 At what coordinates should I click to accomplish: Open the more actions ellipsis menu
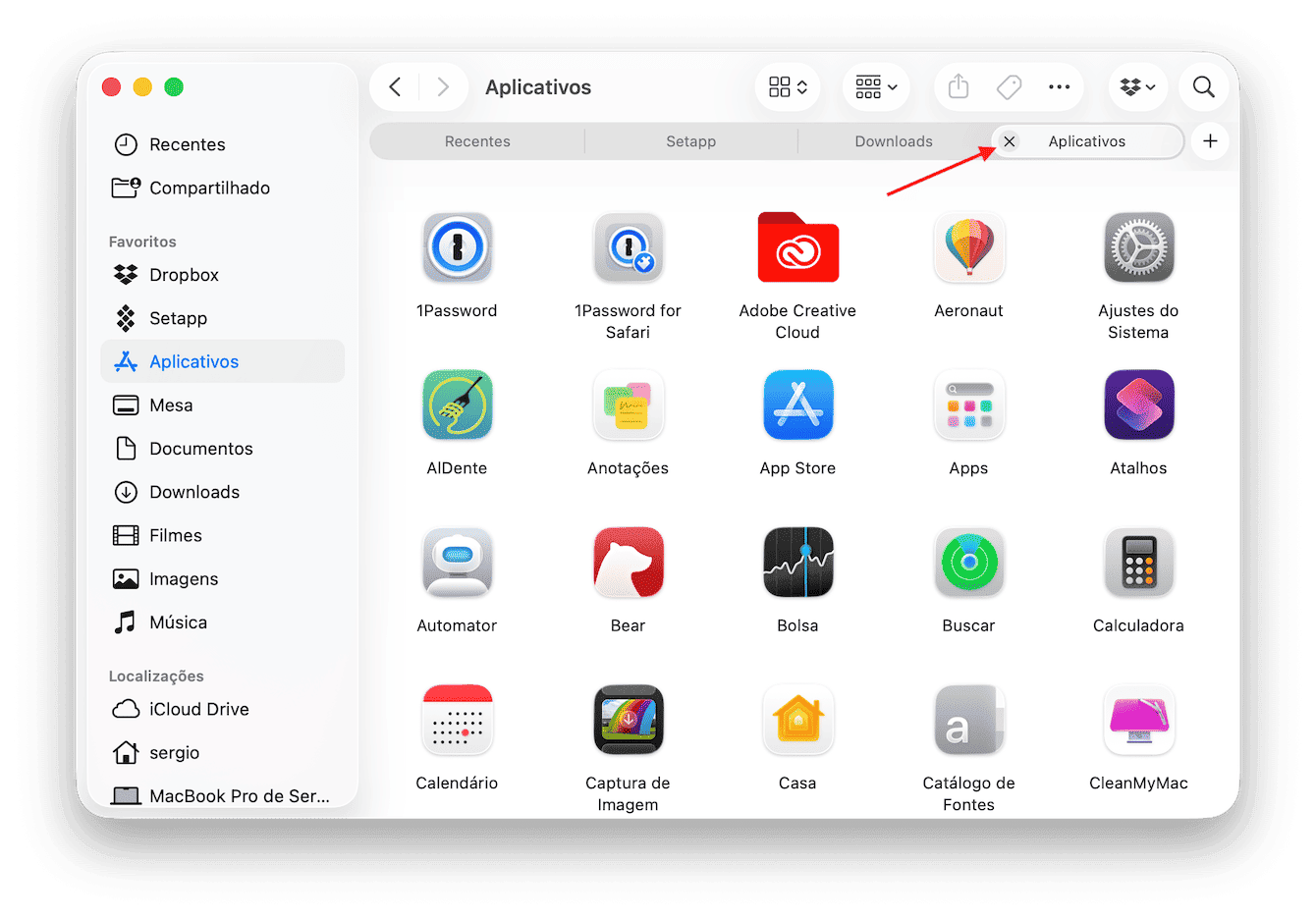coord(1059,87)
